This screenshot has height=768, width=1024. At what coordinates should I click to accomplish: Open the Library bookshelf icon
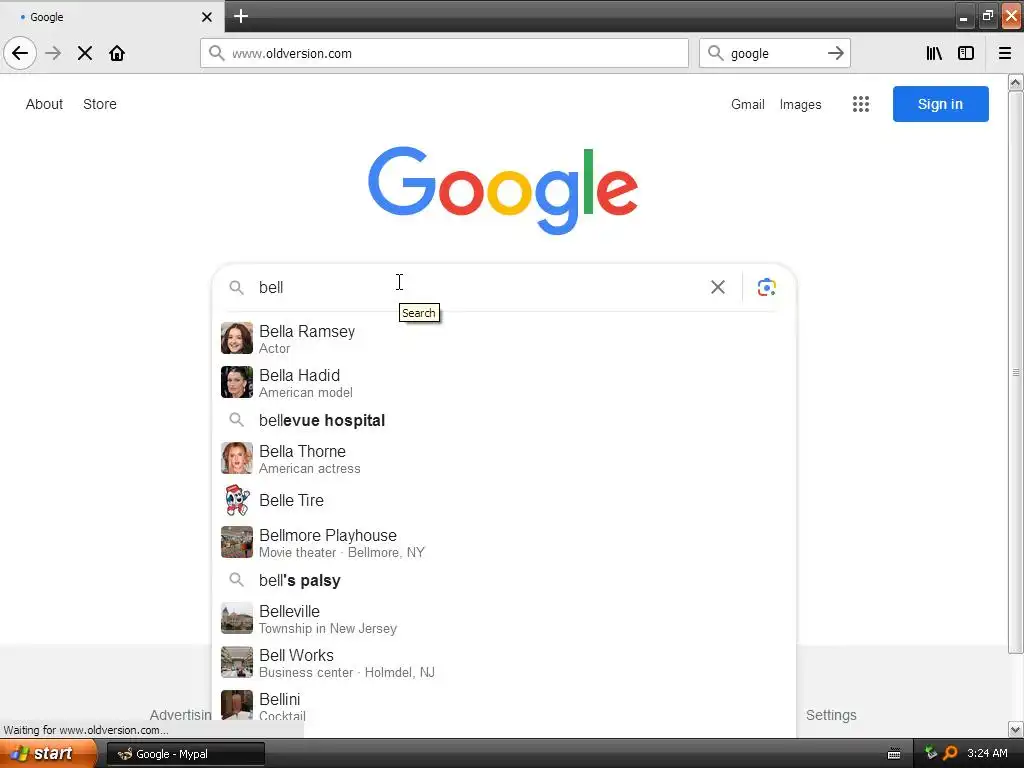pos(935,53)
